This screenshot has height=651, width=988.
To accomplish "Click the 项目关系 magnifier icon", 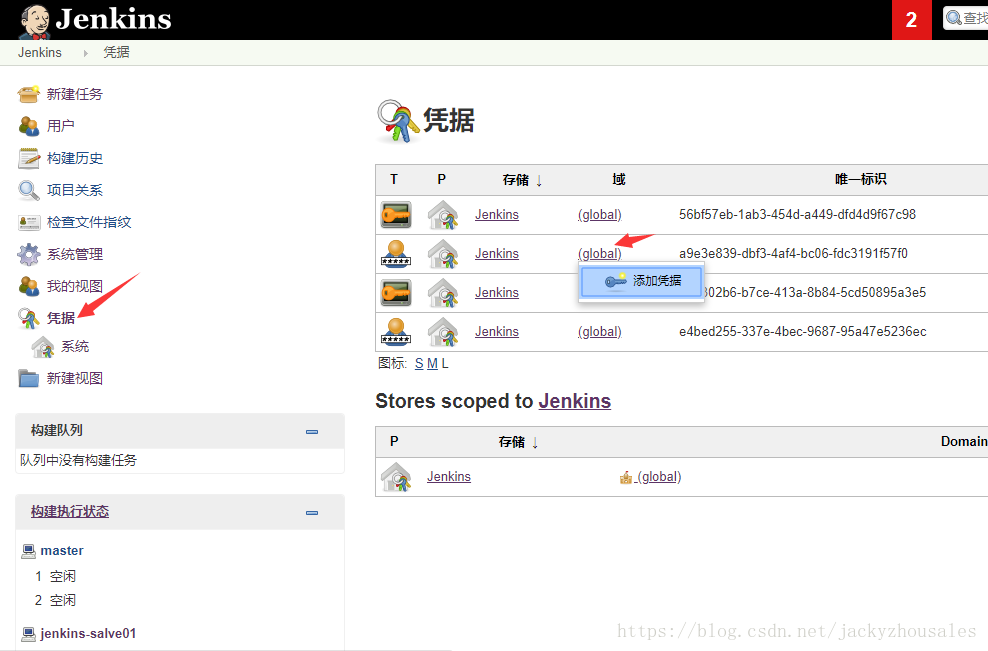I will coord(28,190).
